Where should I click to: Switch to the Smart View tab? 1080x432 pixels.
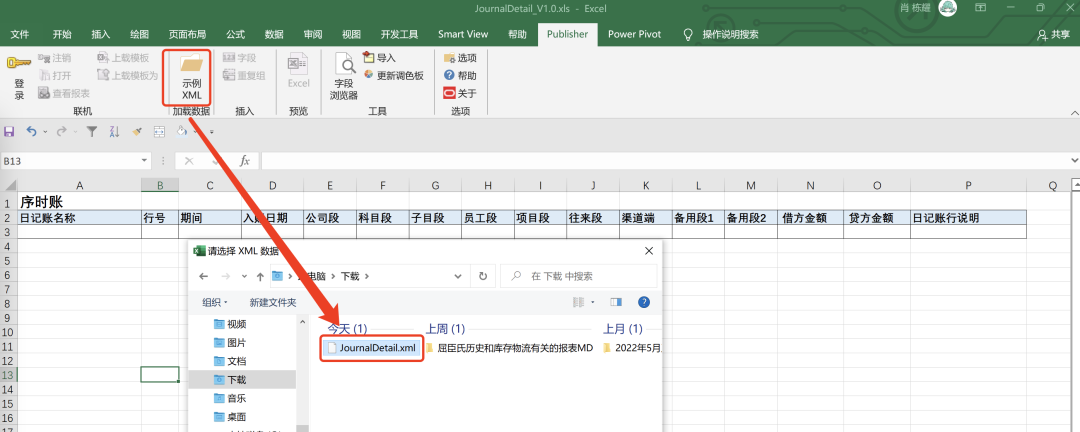click(x=463, y=34)
